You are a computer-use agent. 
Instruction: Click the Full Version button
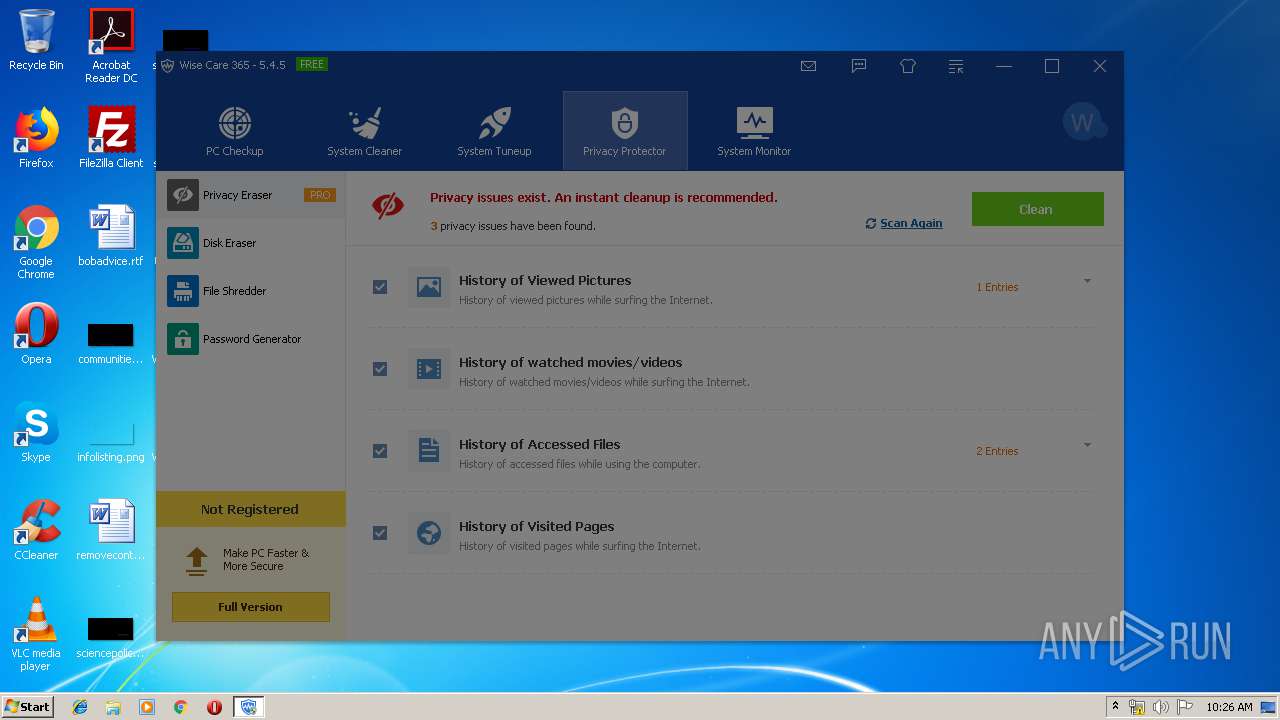[250, 607]
